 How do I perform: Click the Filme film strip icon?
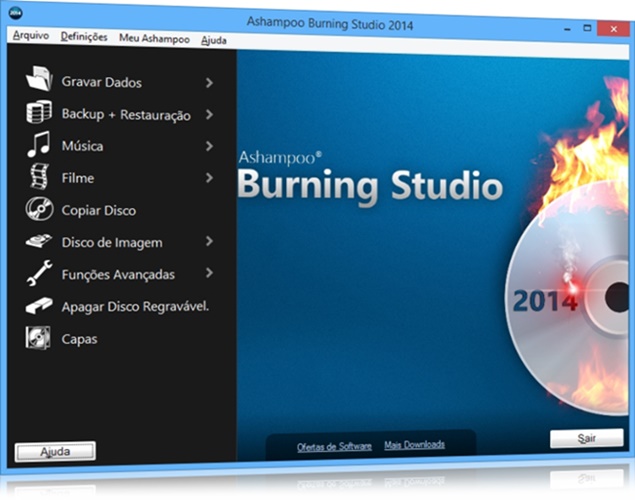pyautogui.click(x=40, y=177)
